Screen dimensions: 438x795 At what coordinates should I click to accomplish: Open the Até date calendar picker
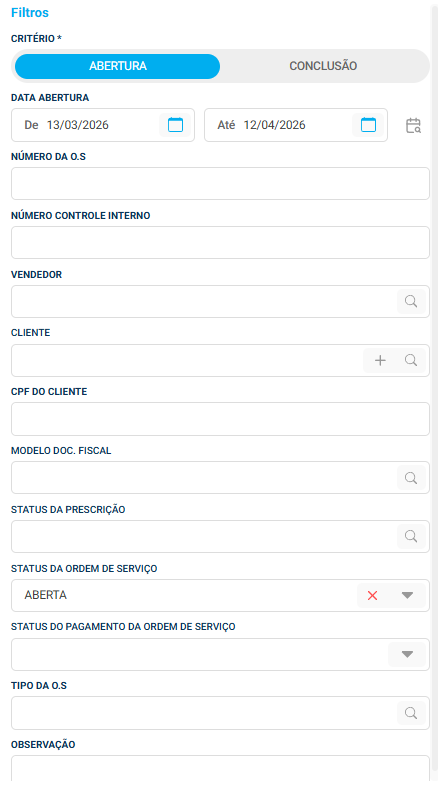tap(368, 125)
